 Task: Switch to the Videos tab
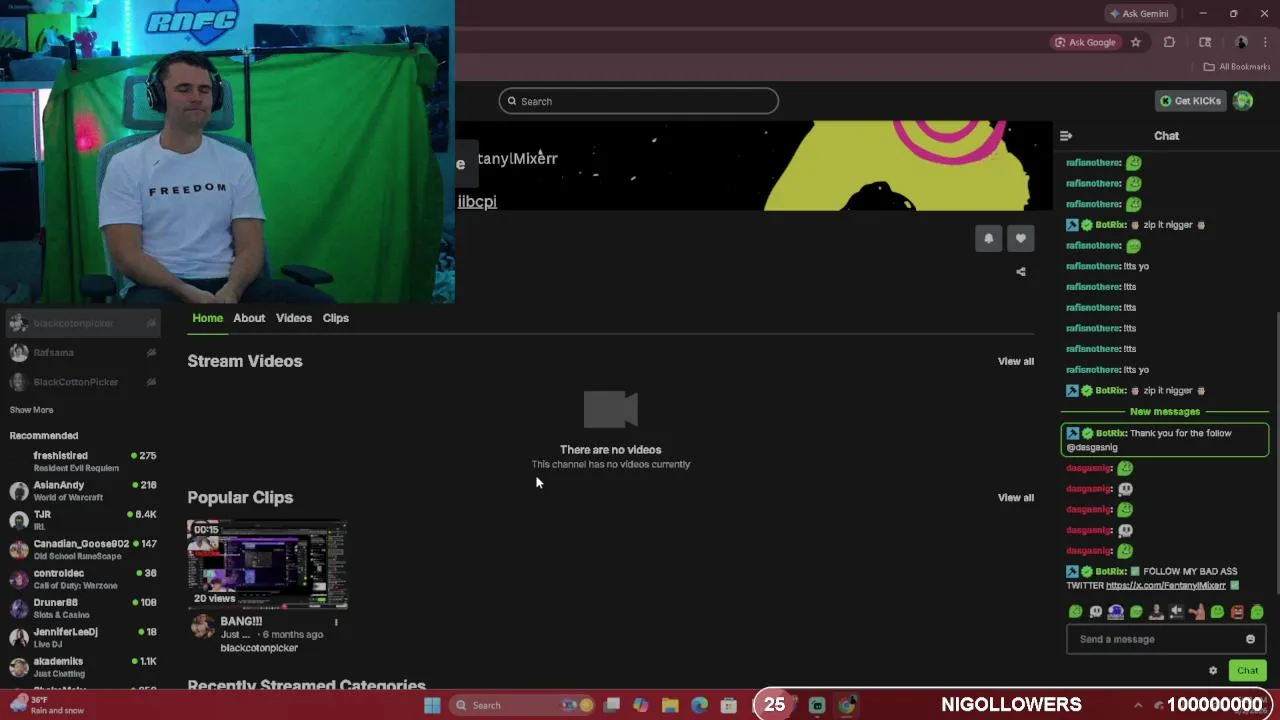(294, 318)
